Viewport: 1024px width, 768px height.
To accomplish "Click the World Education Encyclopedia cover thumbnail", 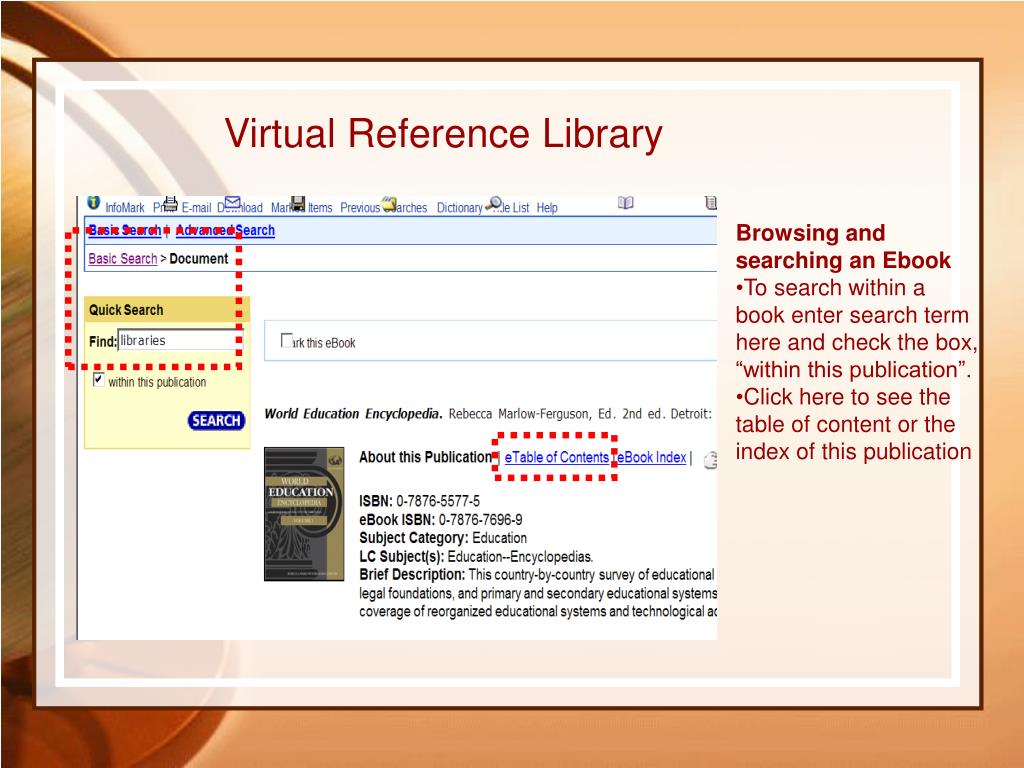I will coord(304,514).
